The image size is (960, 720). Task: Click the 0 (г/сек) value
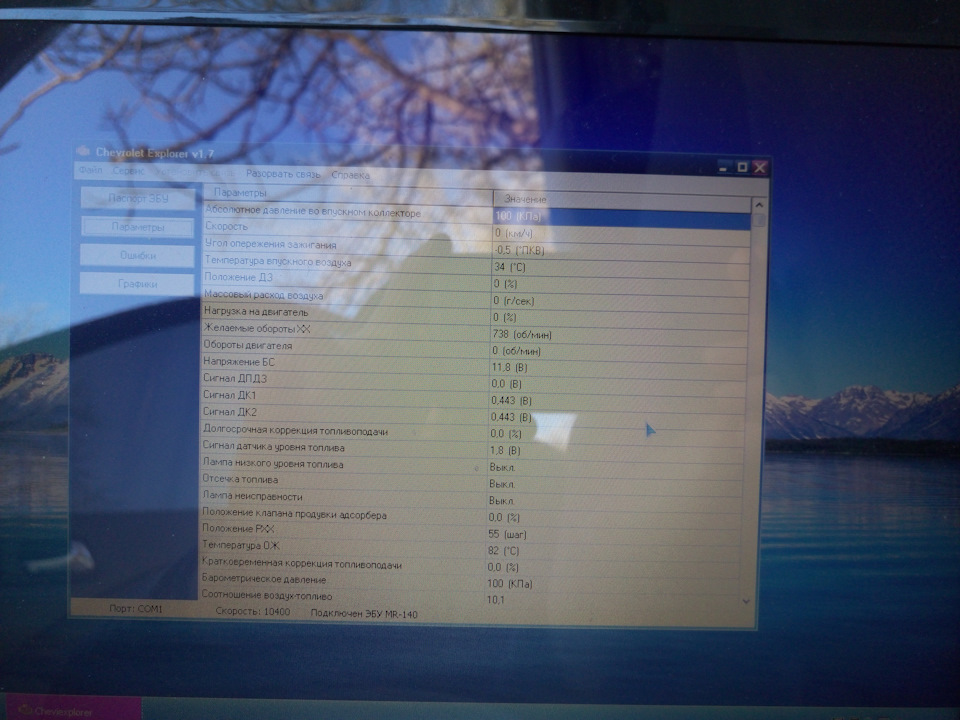click(514, 301)
